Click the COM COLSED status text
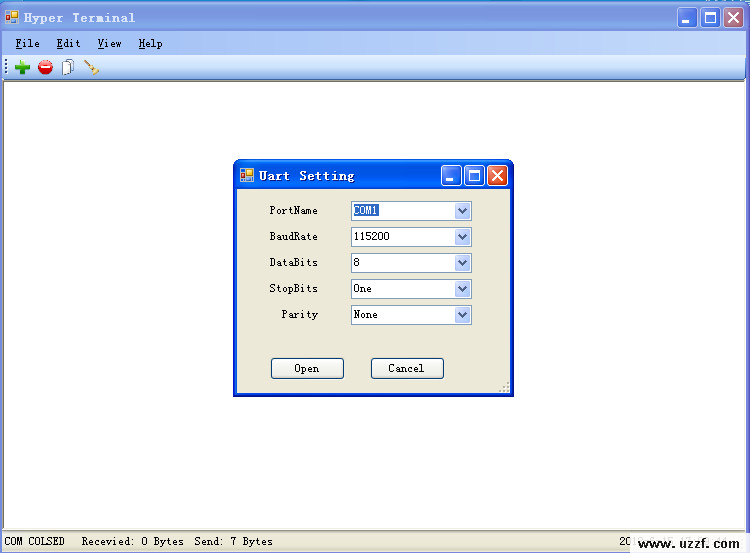 34,541
